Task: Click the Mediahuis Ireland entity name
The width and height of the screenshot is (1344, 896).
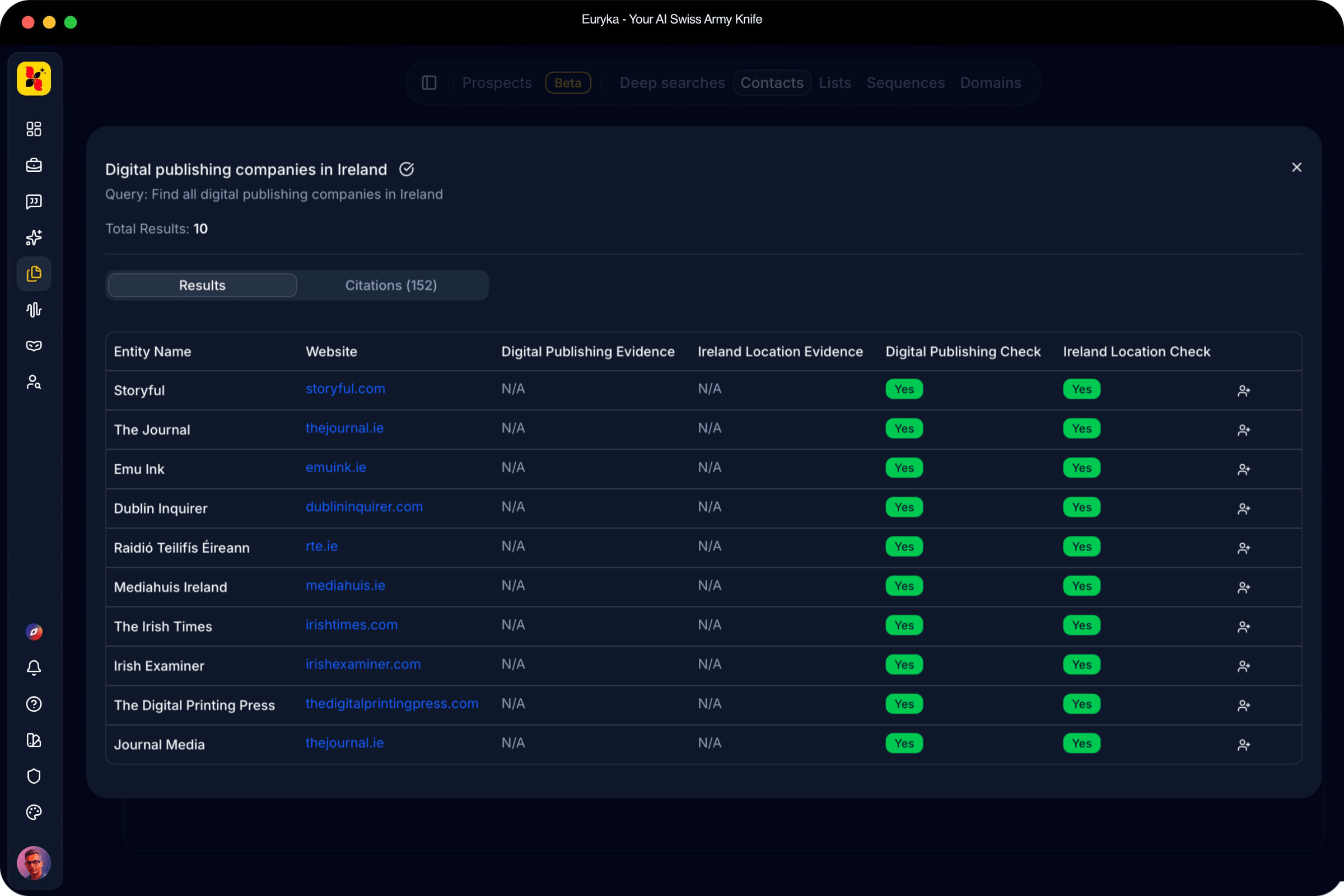Action: (170, 587)
